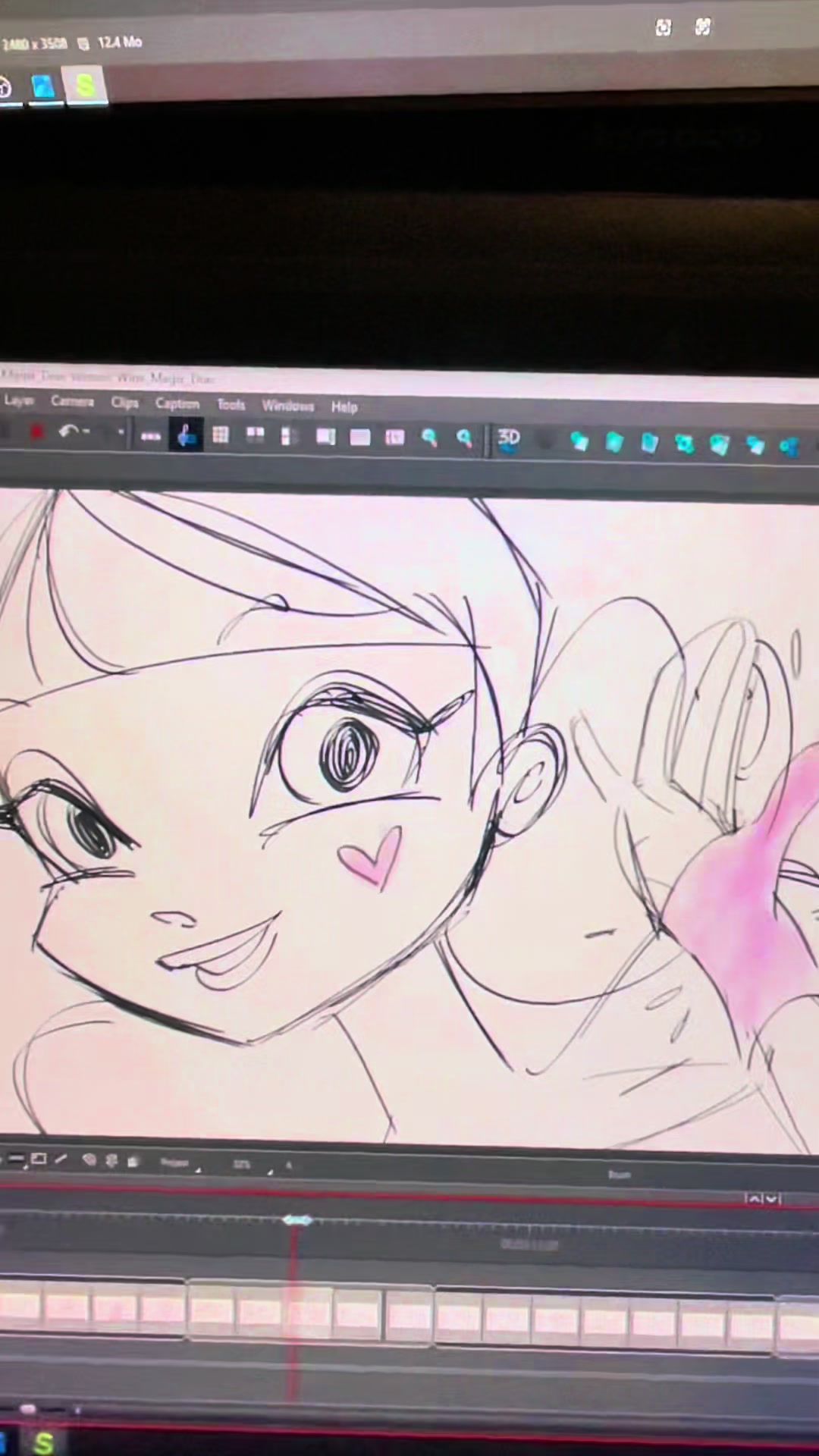Click the four-panel layout icon
819x1456 pixels.
255,435
